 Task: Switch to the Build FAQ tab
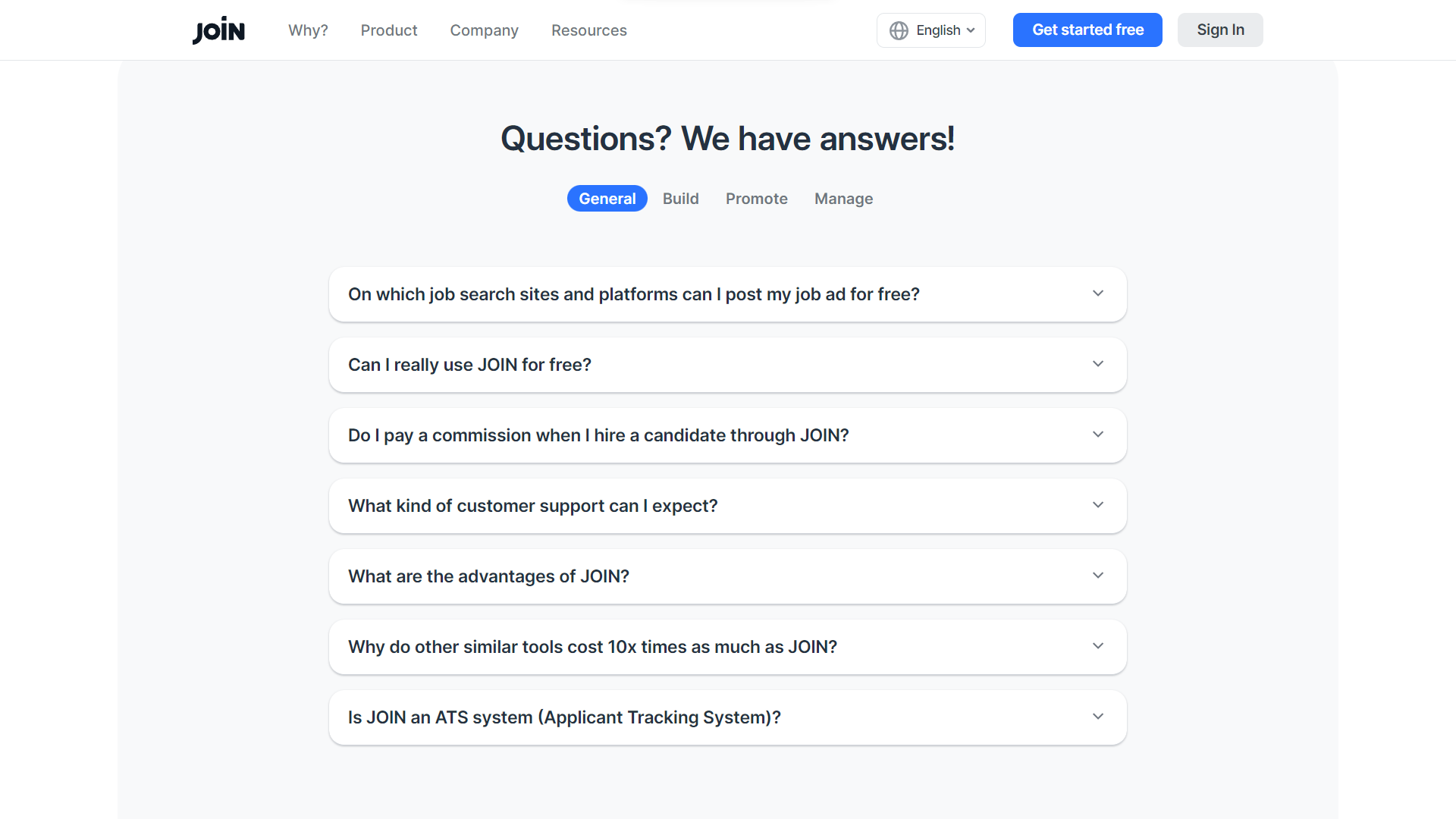tap(681, 199)
